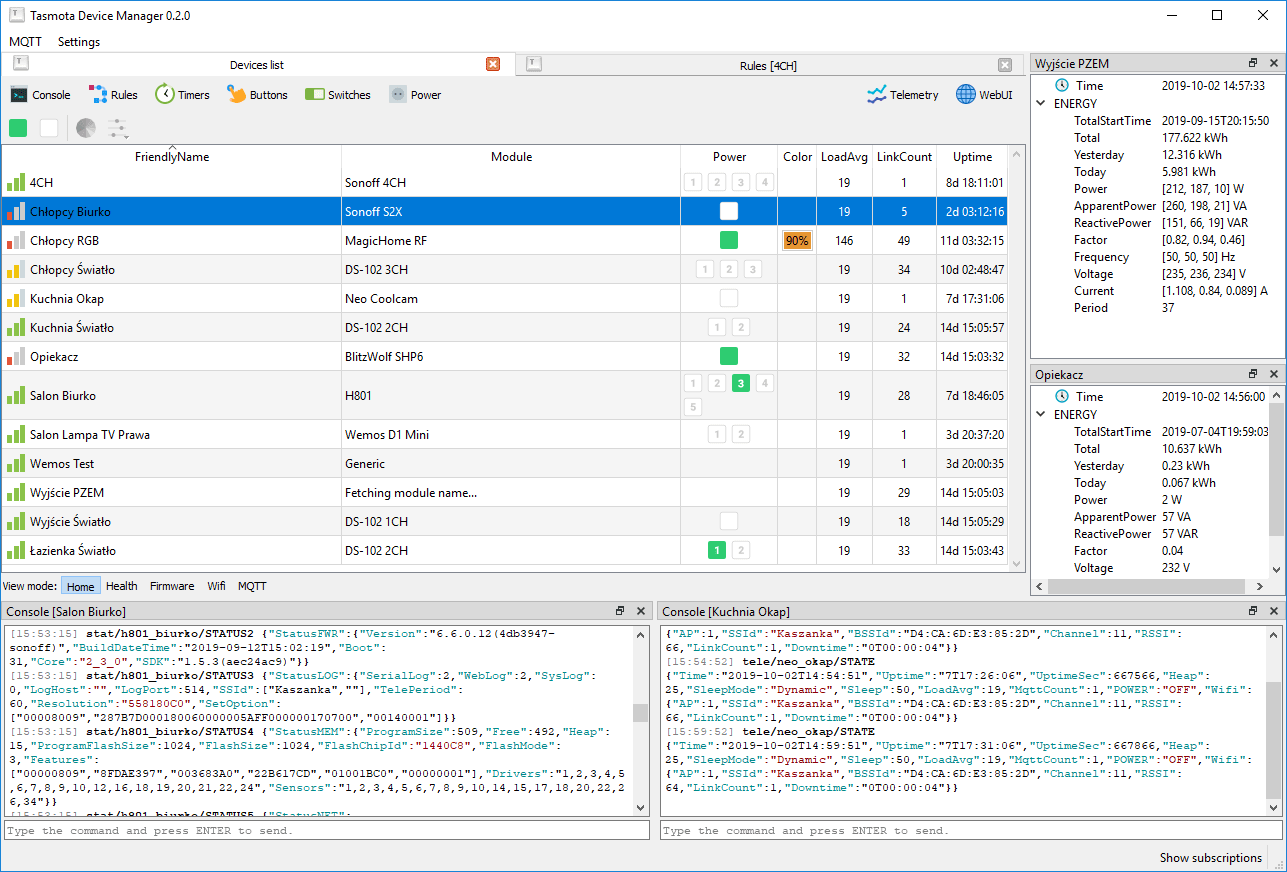Switch to the Rules [4CH] tab
The height and width of the screenshot is (872, 1287).
coord(768,65)
